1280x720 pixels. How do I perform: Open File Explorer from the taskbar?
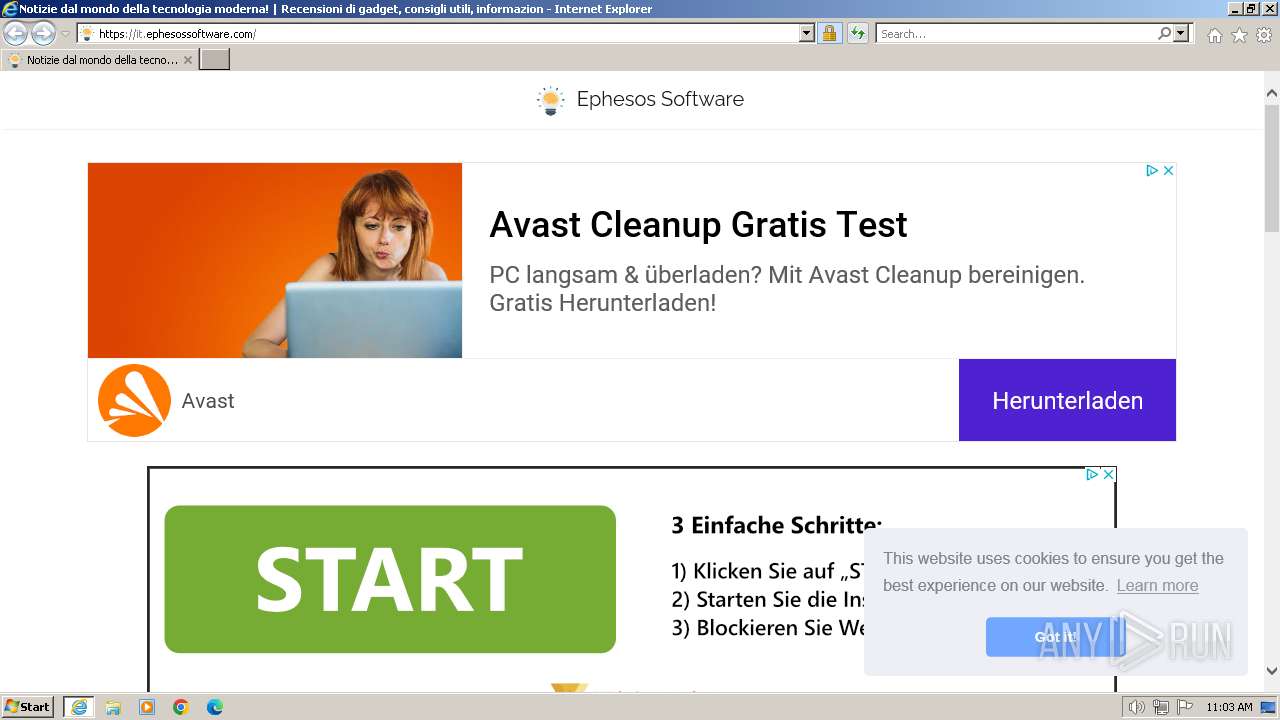tap(113, 707)
